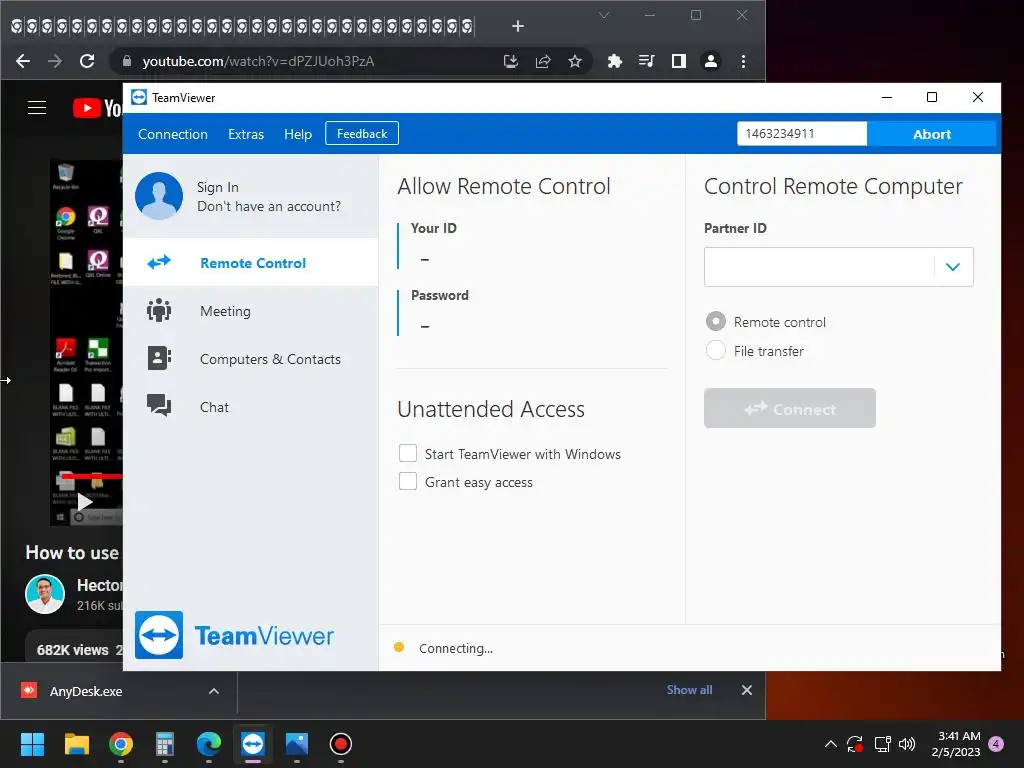Click the Remote Control arrows icon
The width and height of the screenshot is (1024, 768).
(159, 262)
